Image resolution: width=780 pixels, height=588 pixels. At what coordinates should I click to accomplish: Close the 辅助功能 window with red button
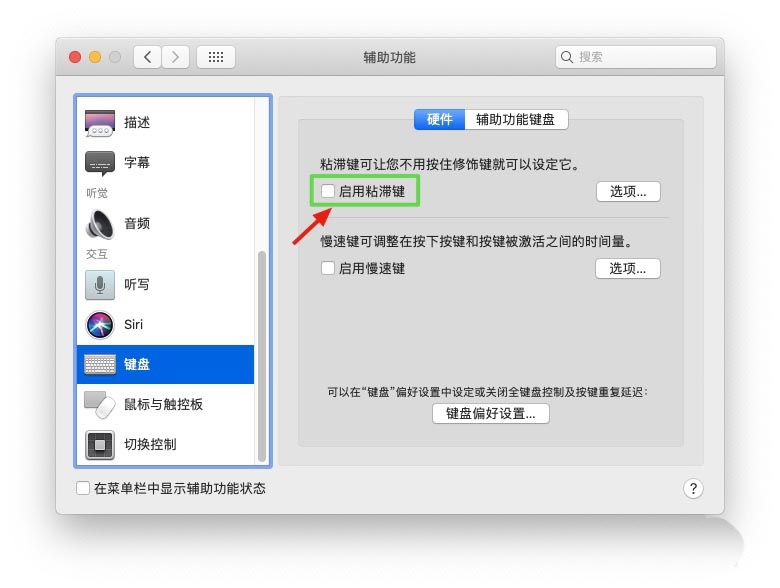(75, 57)
